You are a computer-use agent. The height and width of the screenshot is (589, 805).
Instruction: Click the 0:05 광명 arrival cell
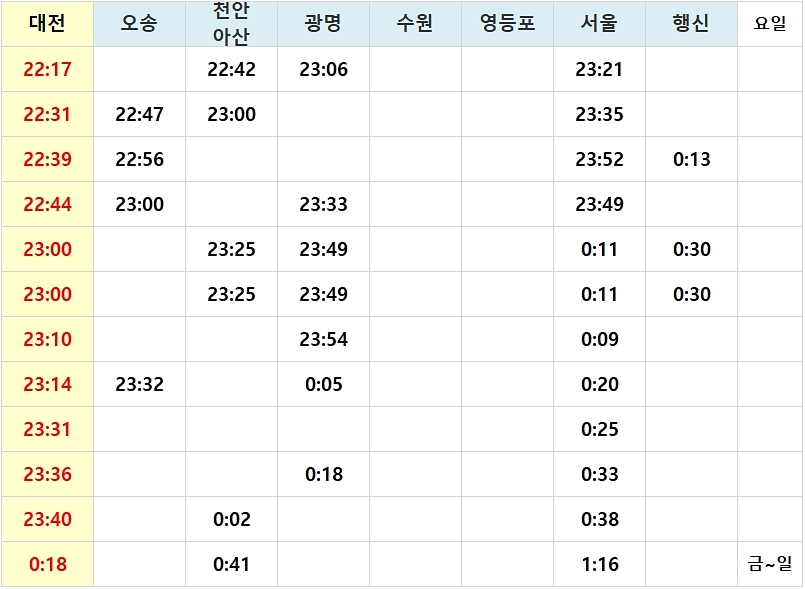click(x=323, y=385)
